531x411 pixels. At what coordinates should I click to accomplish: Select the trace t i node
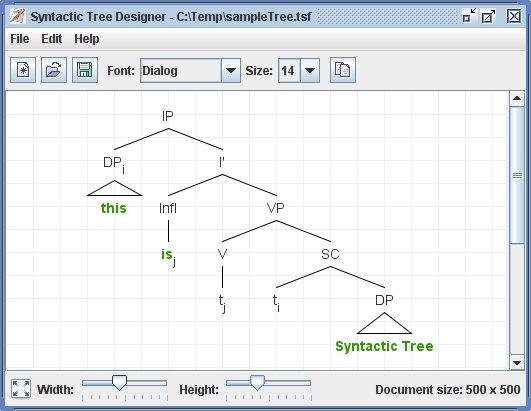point(276,302)
